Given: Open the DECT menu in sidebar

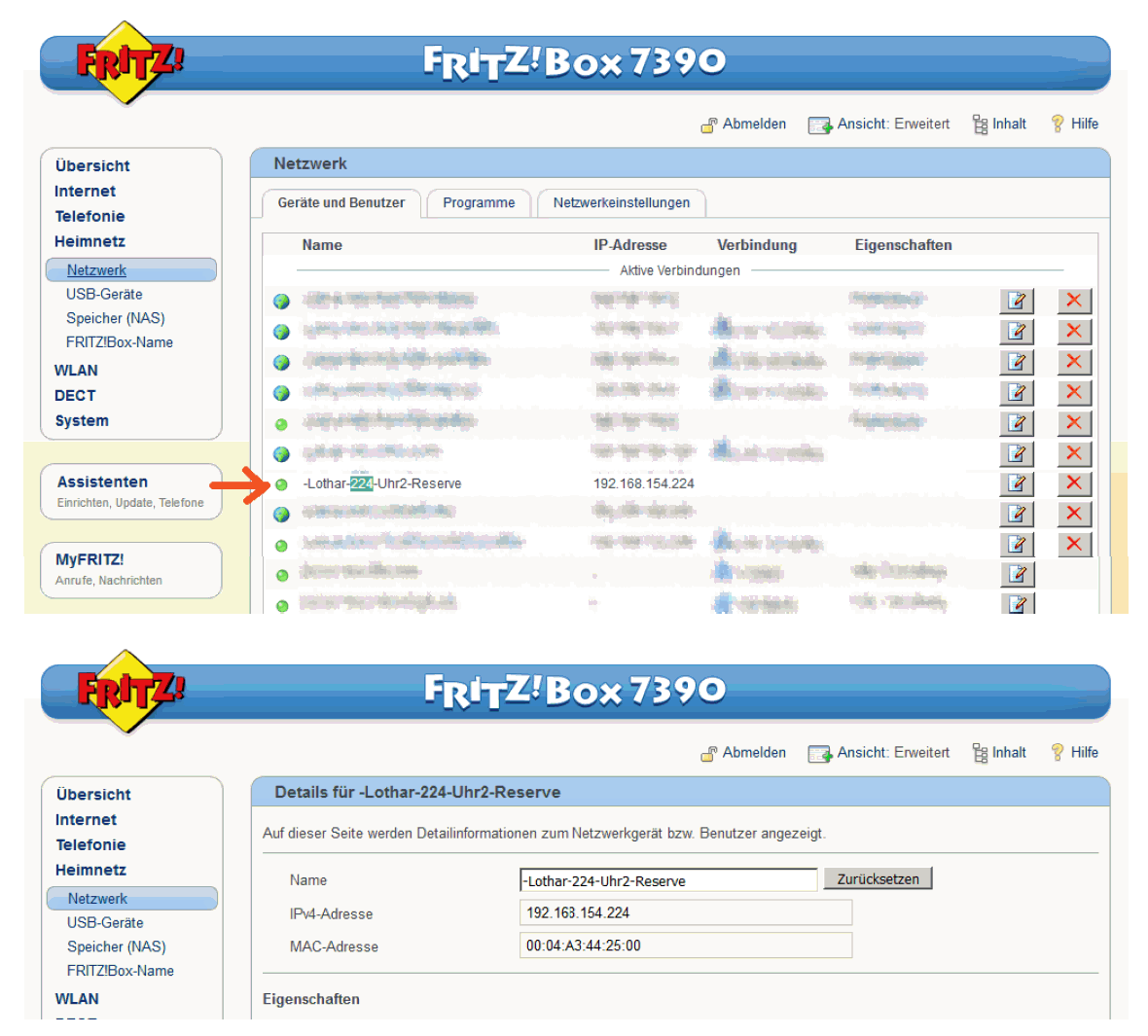Looking at the screenshot, I should click(75, 395).
